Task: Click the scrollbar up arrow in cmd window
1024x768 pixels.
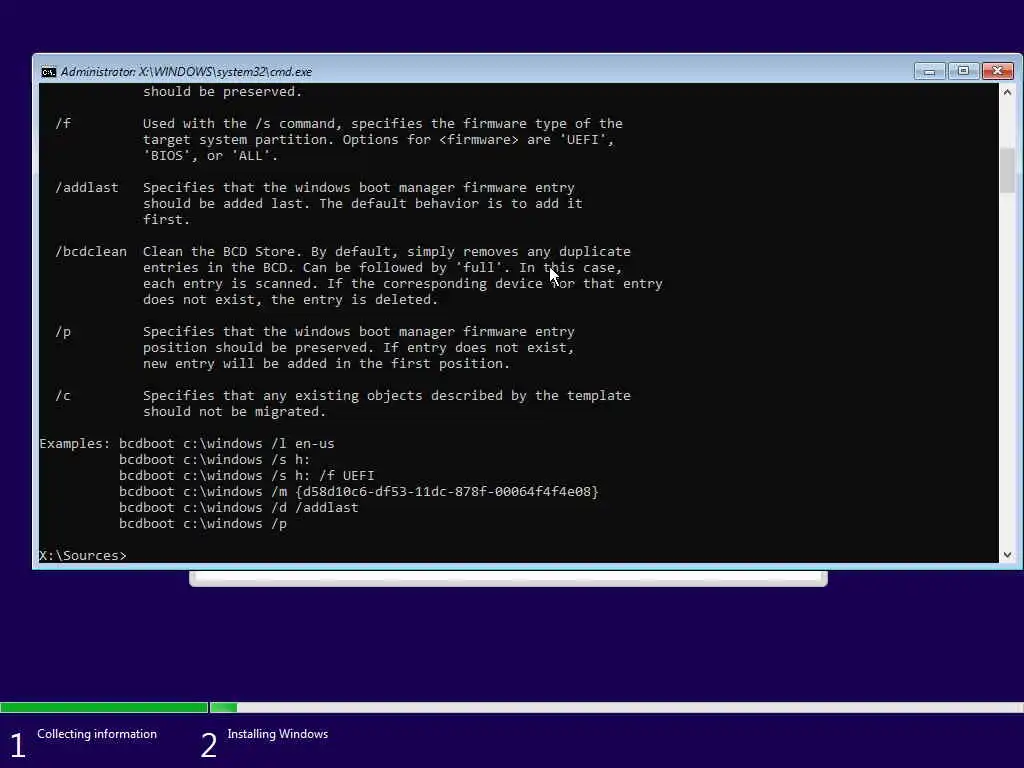Action: pos(1007,92)
